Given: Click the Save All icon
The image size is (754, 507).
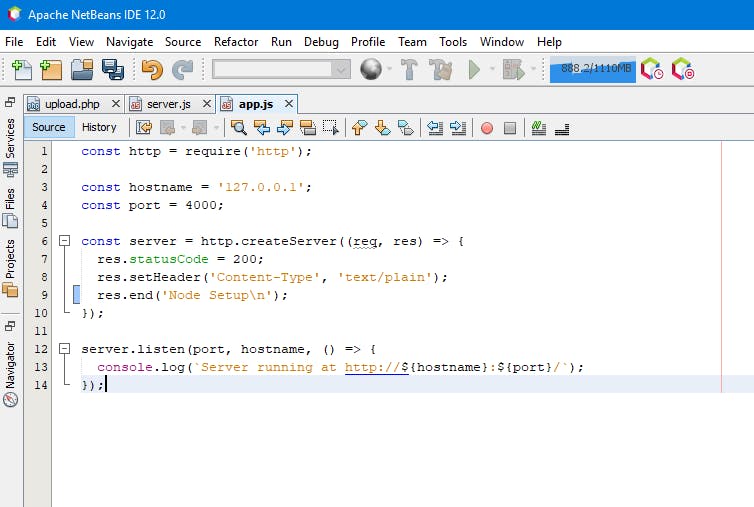Looking at the screenshot, I should [112, 69].
